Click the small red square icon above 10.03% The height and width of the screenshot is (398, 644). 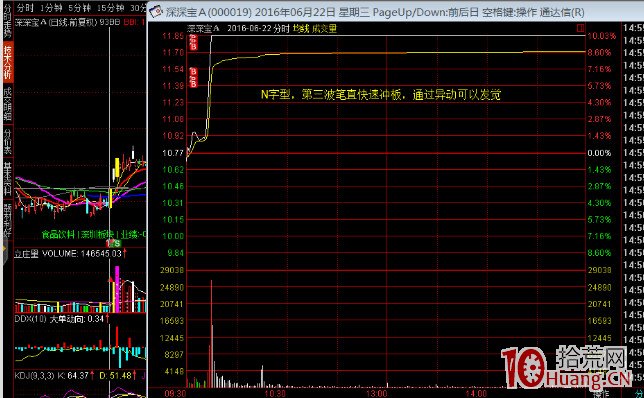pos(580,28)
